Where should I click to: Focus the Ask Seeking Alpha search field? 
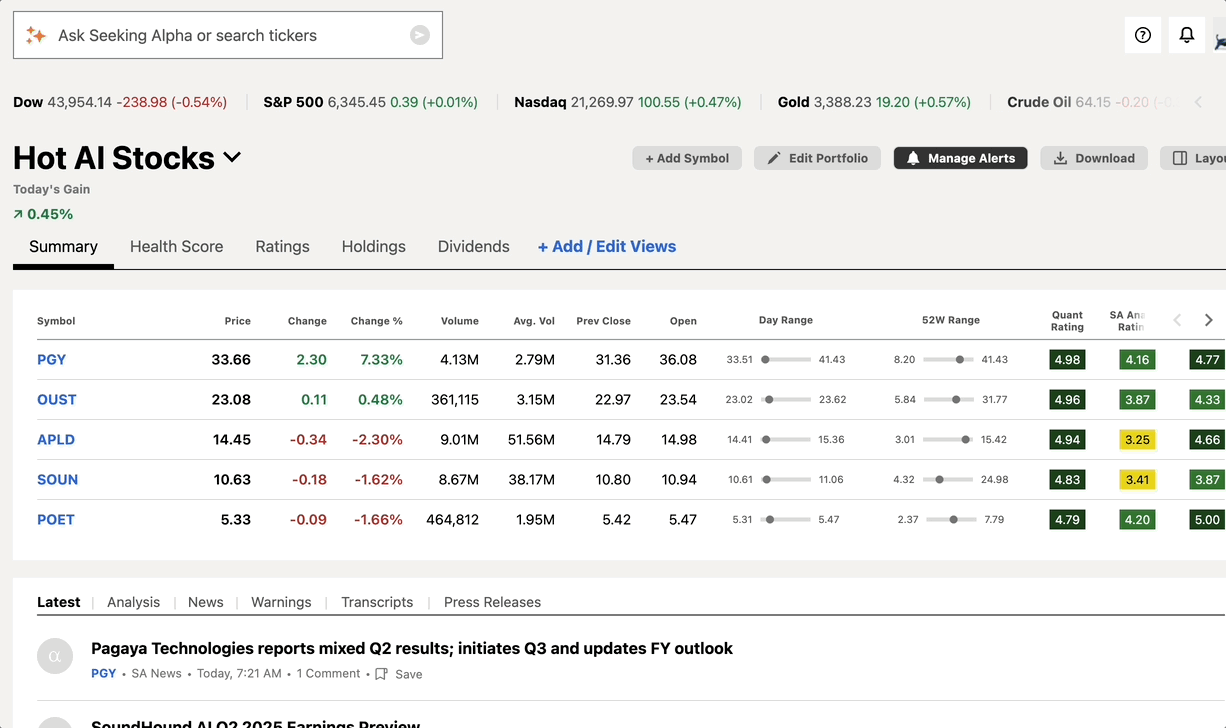point(228,35)
